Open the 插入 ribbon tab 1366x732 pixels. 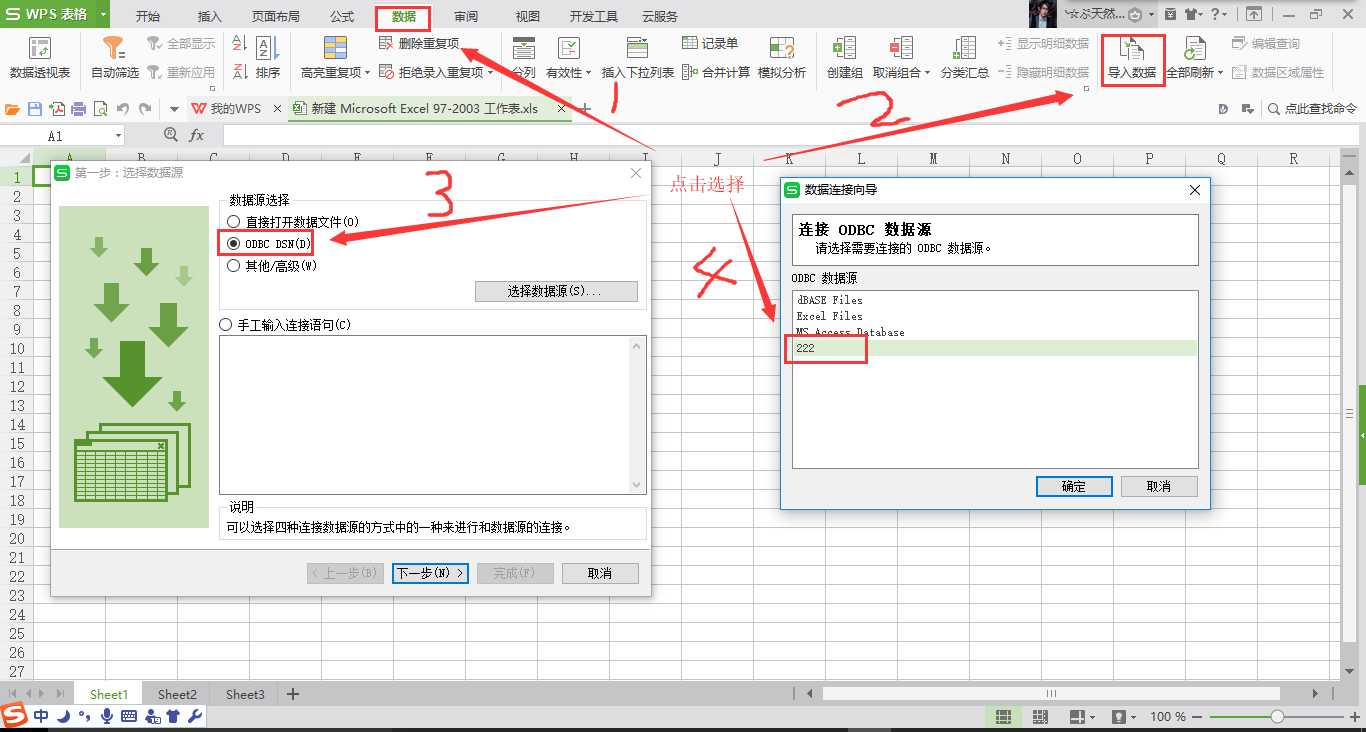(x=210, y=17)
